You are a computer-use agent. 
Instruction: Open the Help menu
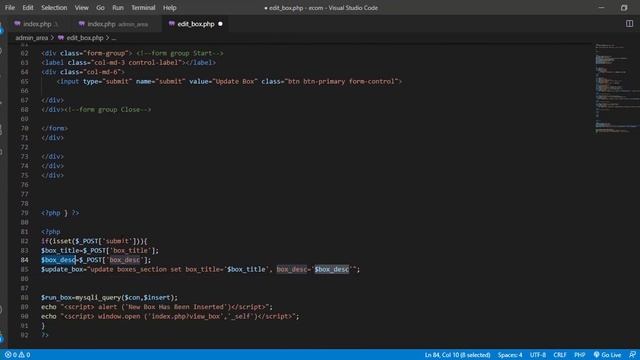(x=169, y=8)
